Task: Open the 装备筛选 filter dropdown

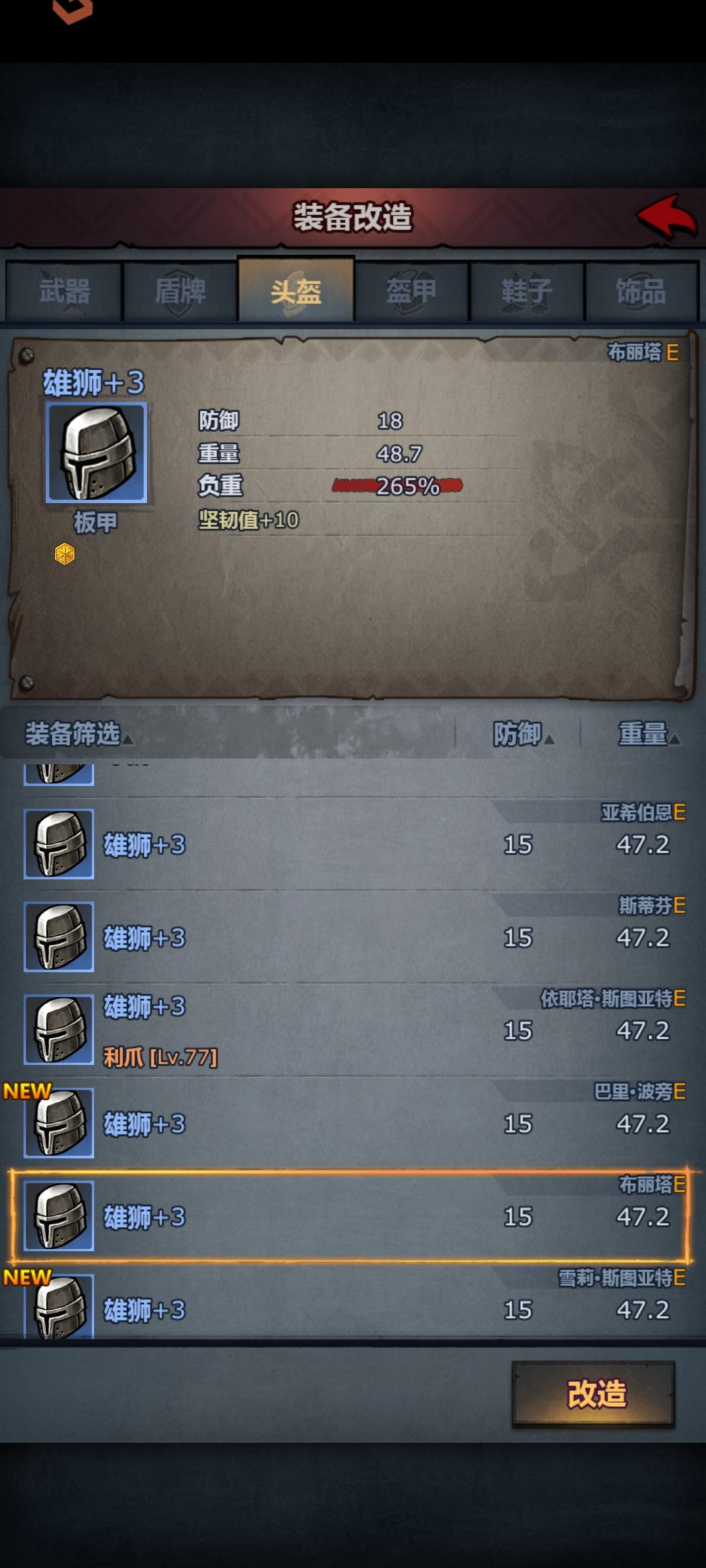Action: point(78,734)
